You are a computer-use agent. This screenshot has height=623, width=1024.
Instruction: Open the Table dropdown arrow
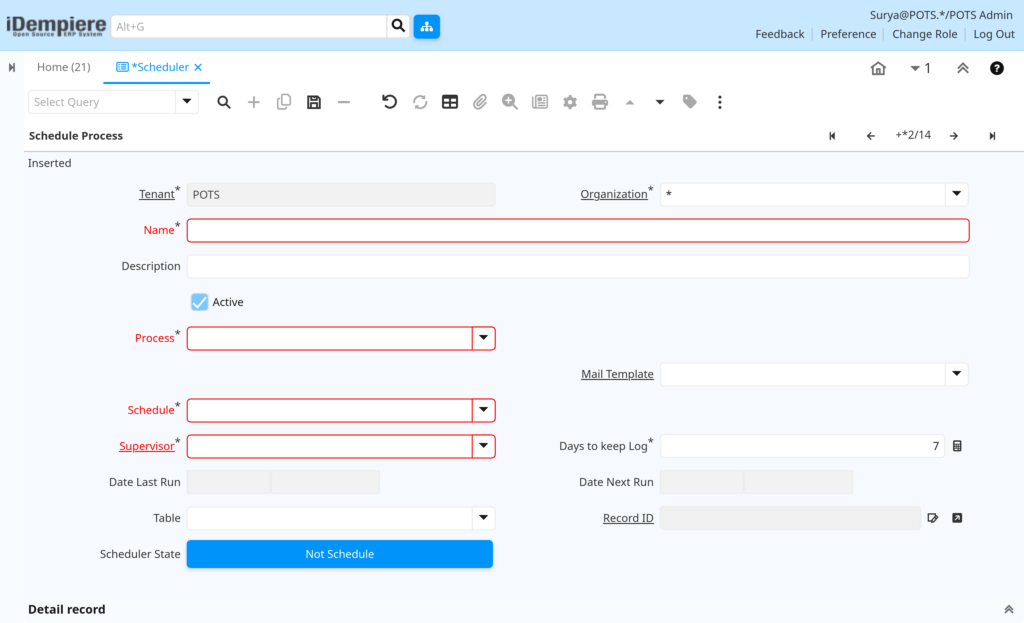(x=483, y=518)
